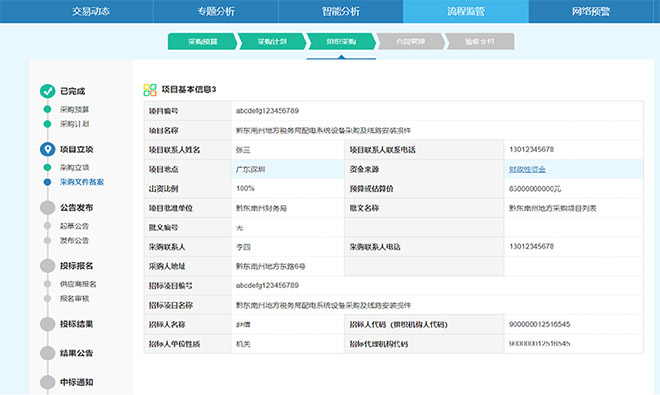The height and width of the screenshot is (395, 660).
Task: Select the 供应商报名 sidebar item
Action: pyautogui.click(x=78, y=284)
